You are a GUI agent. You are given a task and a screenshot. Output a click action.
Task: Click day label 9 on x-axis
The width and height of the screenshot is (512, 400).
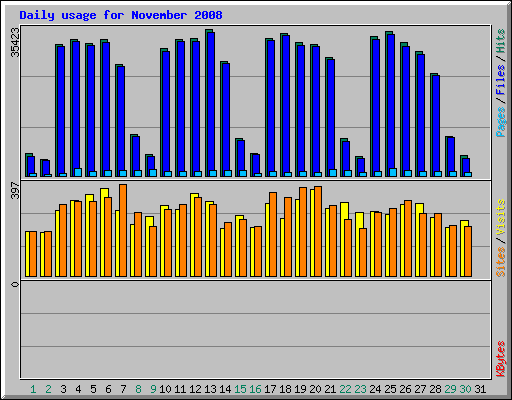153,389
